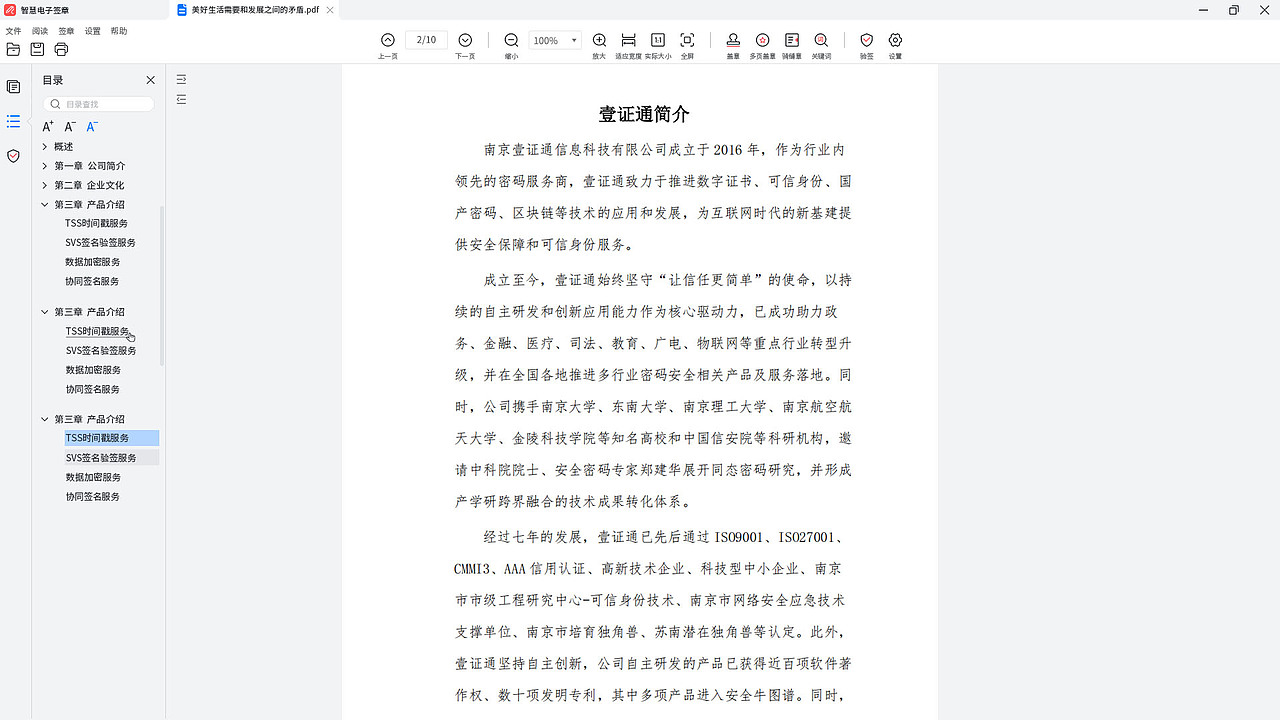This screenshot has height=720, width=1280.
Task: Toggle the page thumbnails panel in the sidebar
Action: (13, 87)
